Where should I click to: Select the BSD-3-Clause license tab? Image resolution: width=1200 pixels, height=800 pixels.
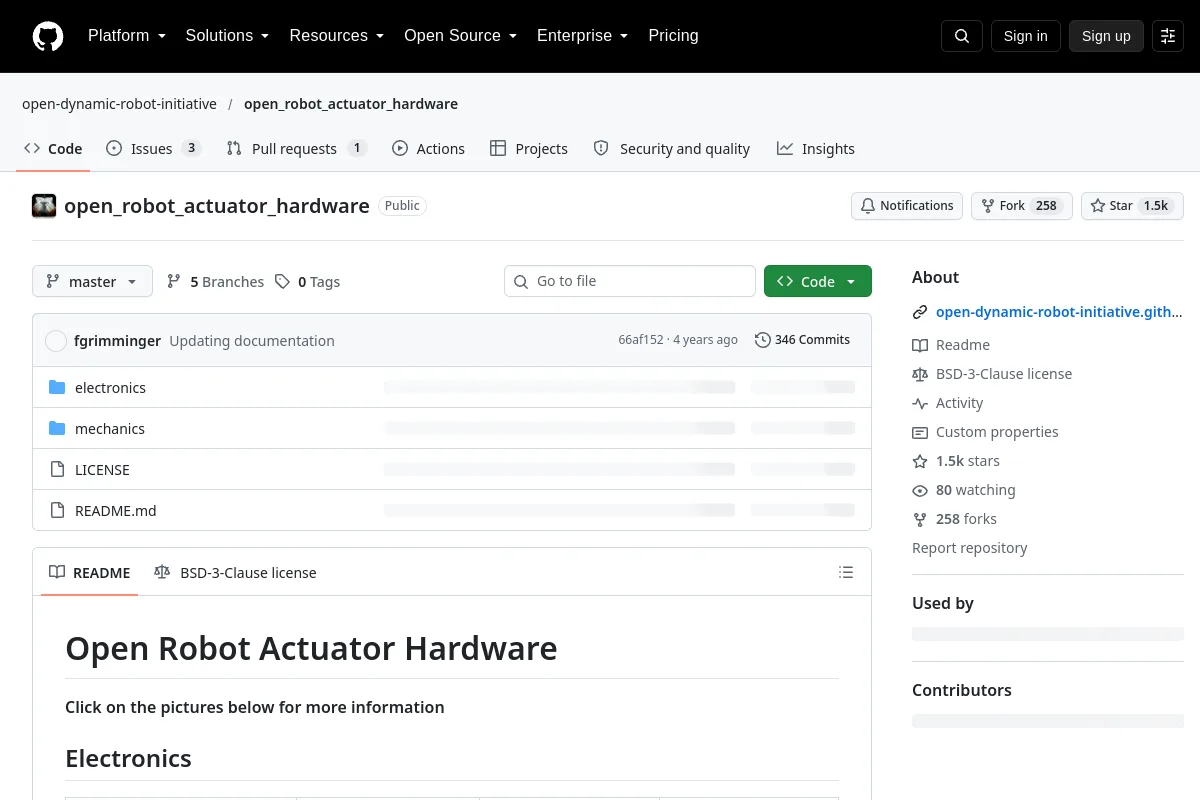tap(235, 573)
